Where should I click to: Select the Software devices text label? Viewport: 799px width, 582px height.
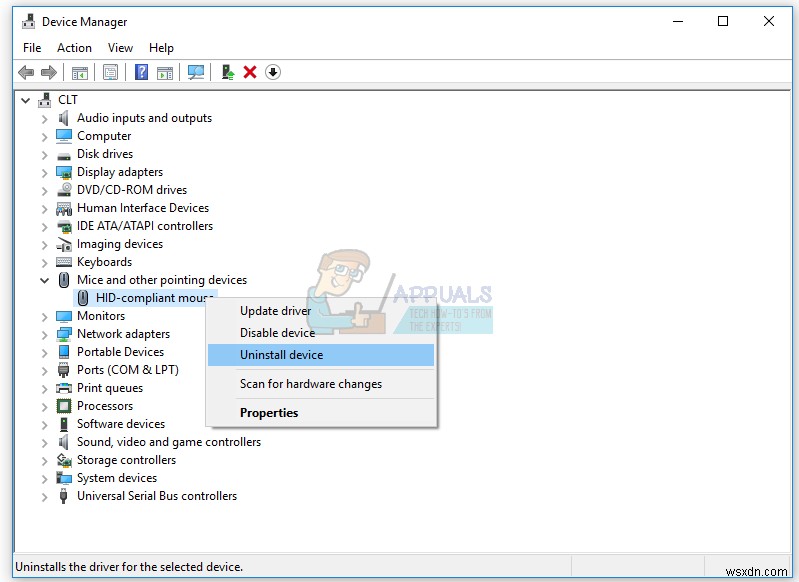tap(121, 424)
